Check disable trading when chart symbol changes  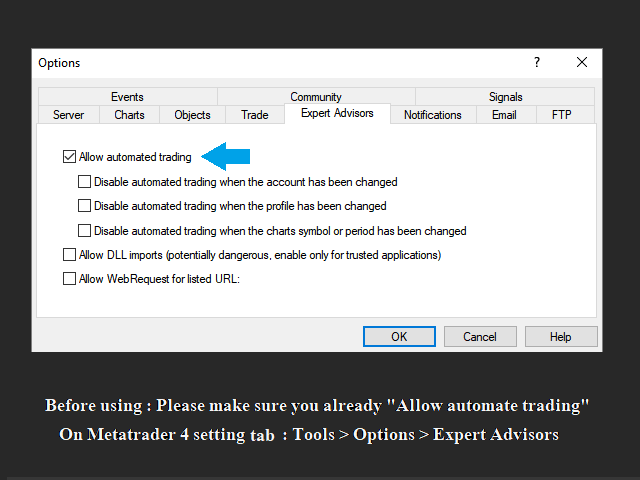point(85,231)
